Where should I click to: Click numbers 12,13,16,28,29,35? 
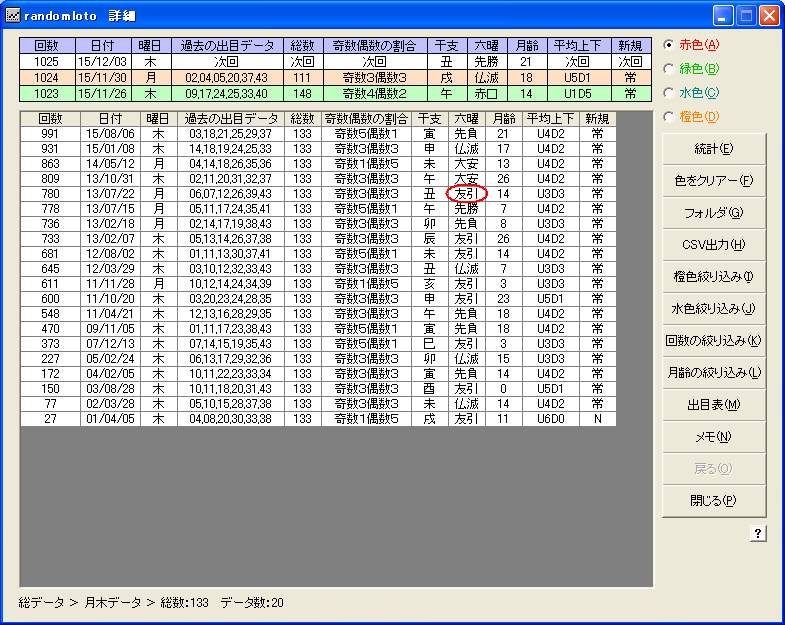tap(231, 314)
